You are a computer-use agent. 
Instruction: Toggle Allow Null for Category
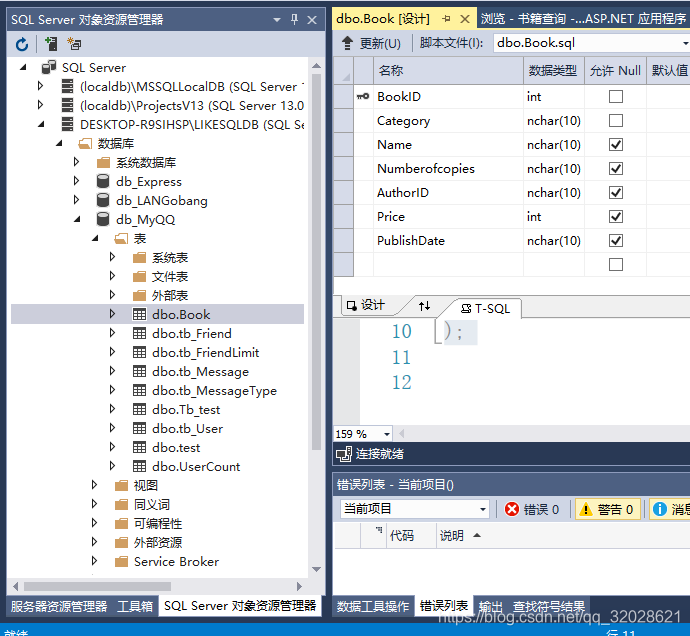pyautogui.click(x=616, y=120)
